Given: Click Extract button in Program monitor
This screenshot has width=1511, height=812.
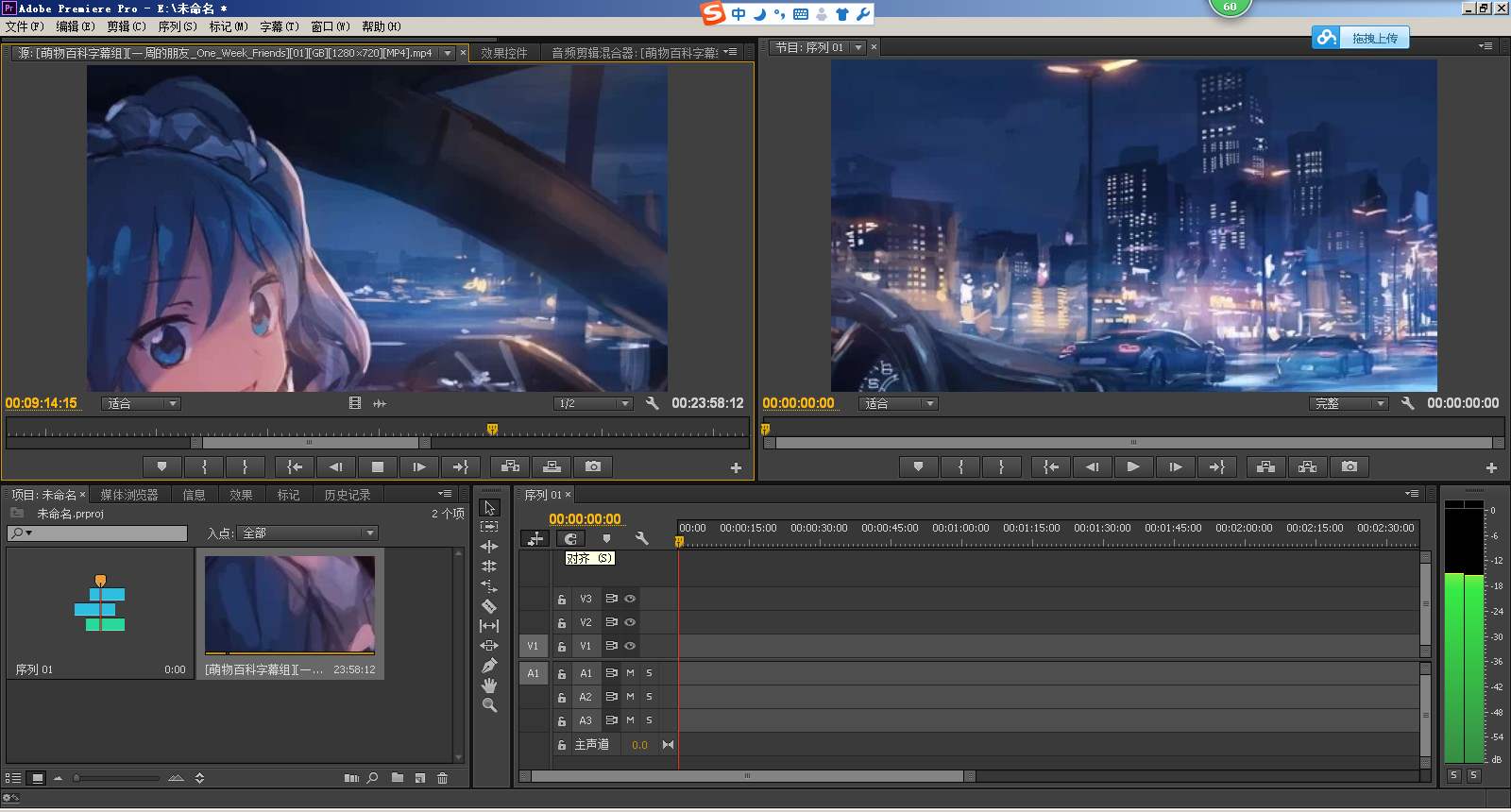Looking at the screenshot, I should click(1308, 466).
